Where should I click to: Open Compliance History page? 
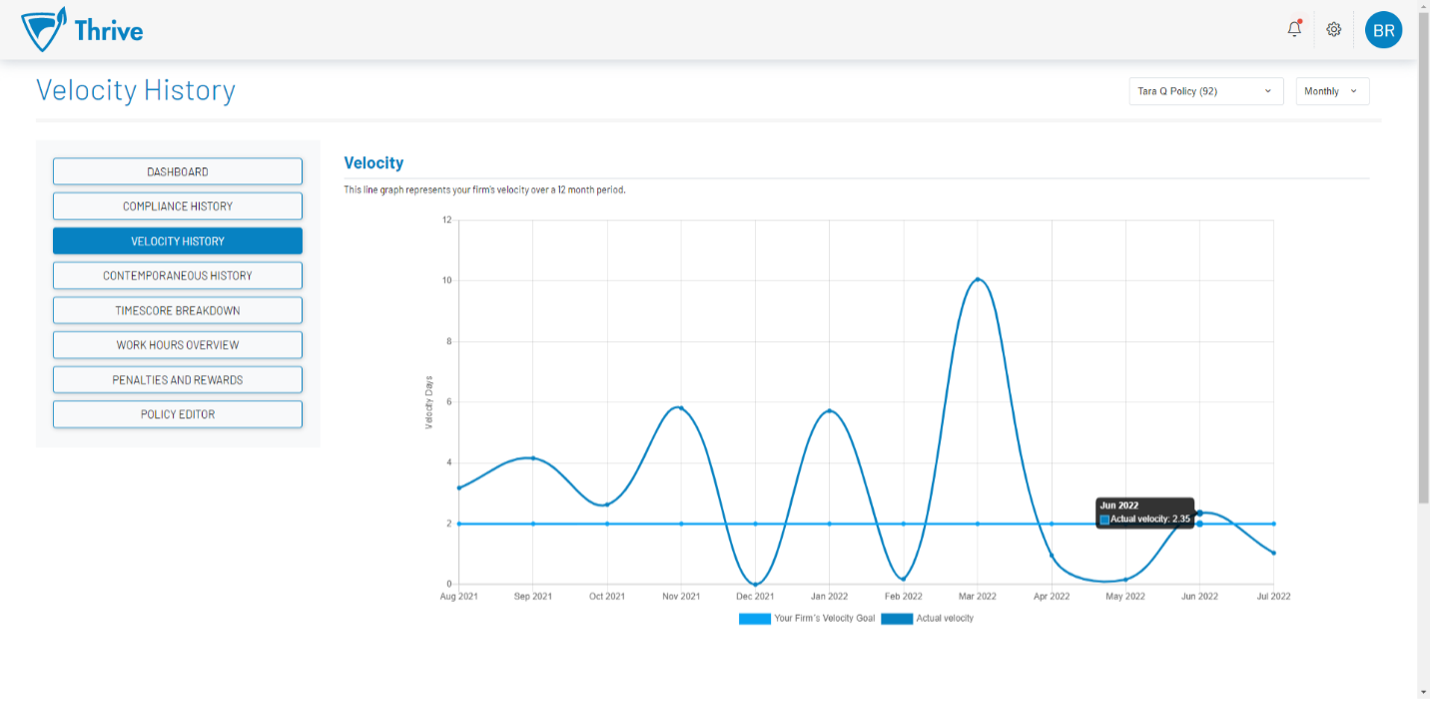177,206
